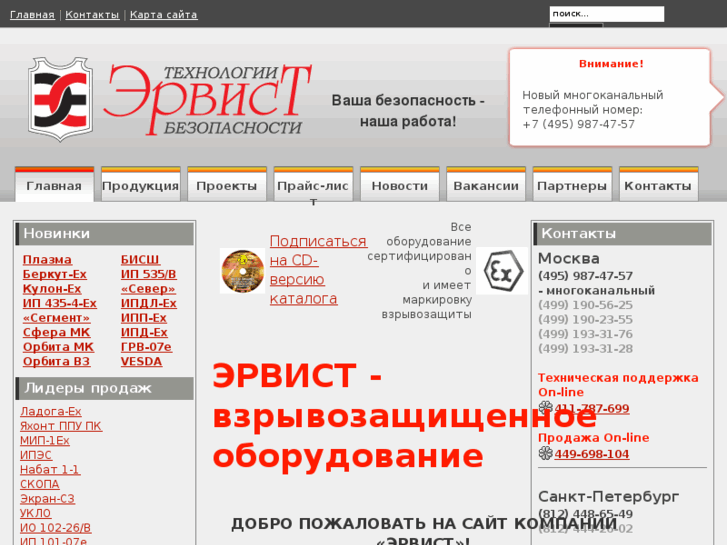This screenshot has width=727, height=545.
Task: Click the CD catalog disc image
Action: tap(242, 271)
